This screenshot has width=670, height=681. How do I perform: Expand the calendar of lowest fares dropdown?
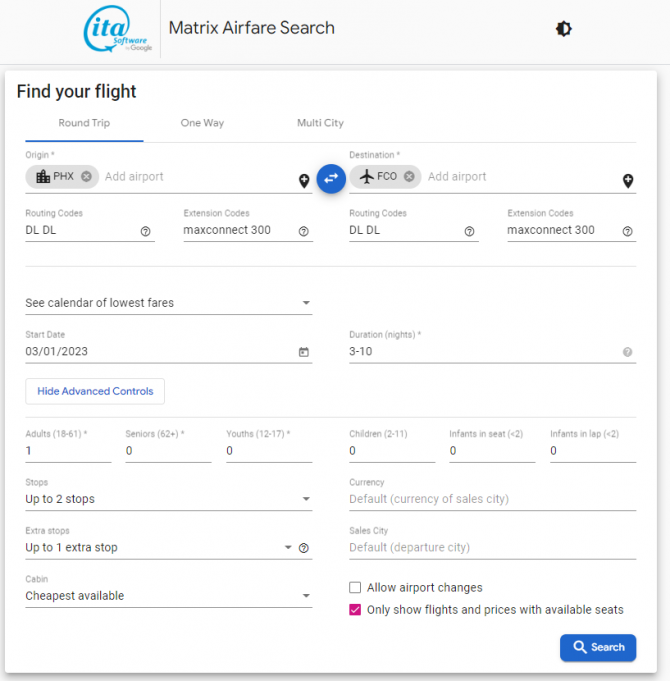pyautogui.click(x=168, y=303)
